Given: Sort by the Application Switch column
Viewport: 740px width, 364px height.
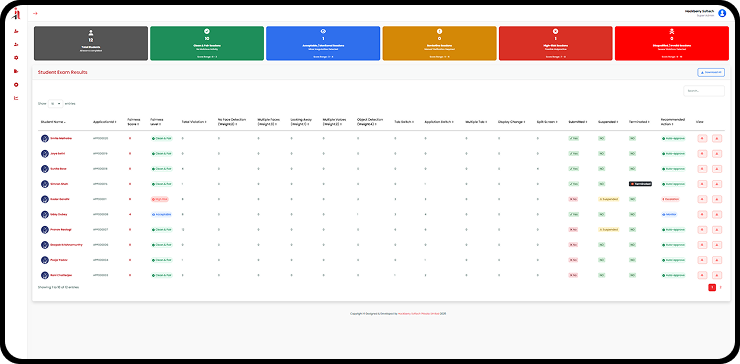Looking at the screenshot, I should (x=439, y=122).
